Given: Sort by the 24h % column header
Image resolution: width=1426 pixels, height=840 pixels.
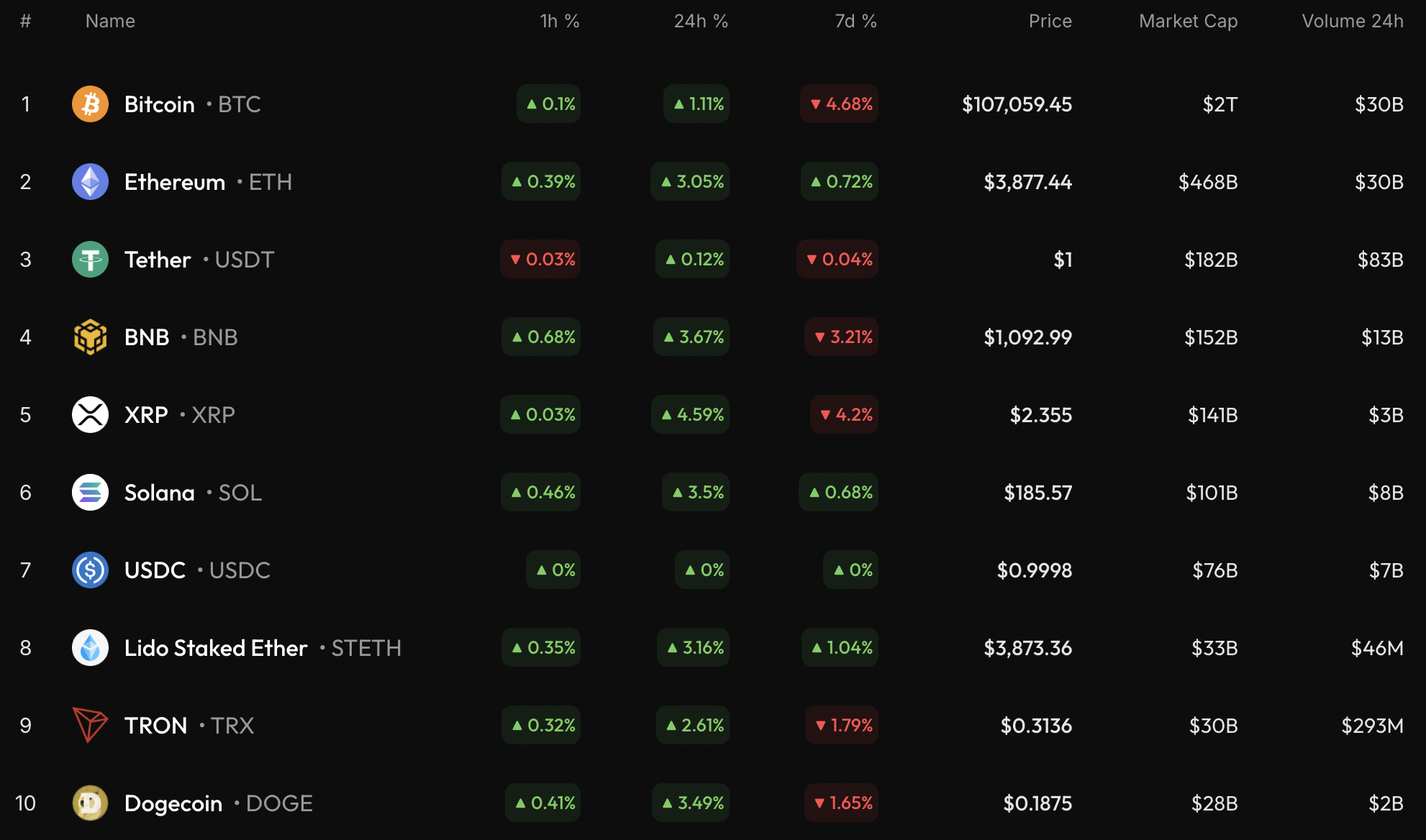Looking at the screenshot, I should [x=700, y=22].
